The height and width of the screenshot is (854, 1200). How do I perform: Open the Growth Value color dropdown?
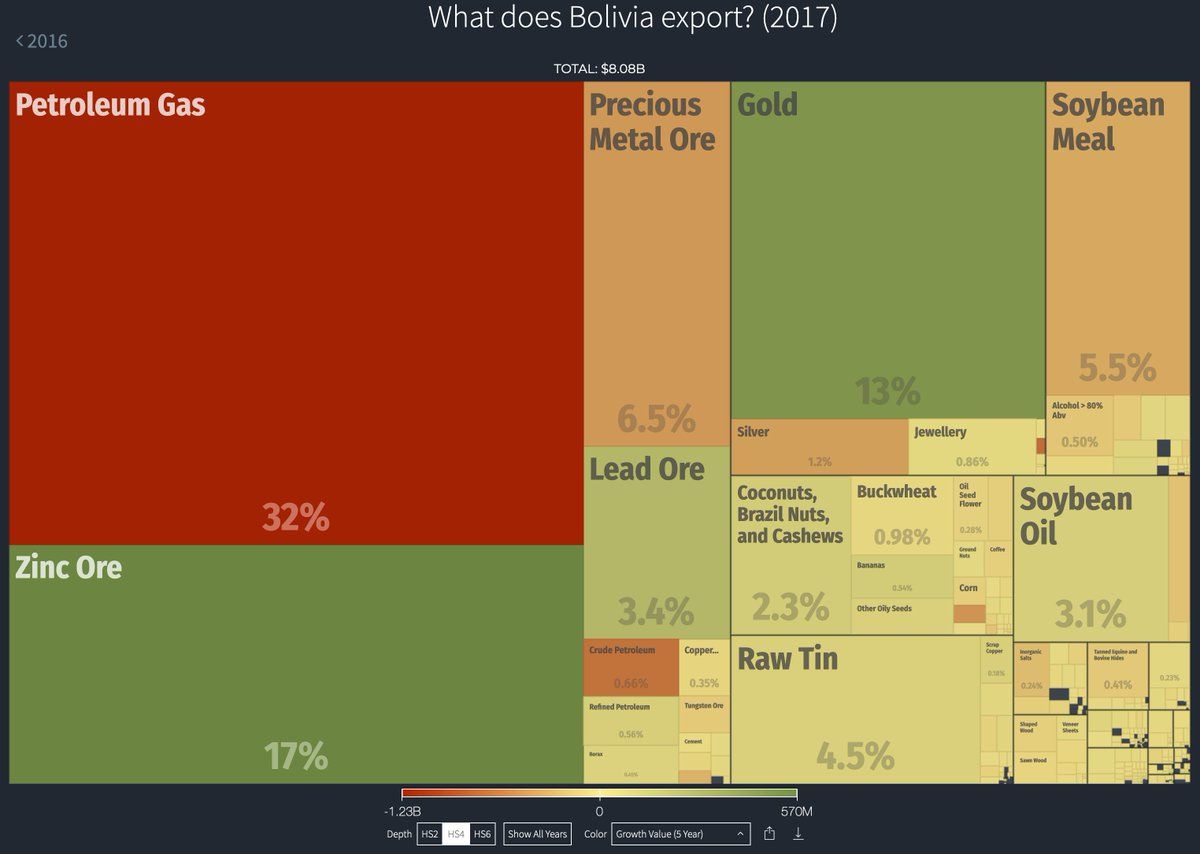coord(680,834)
